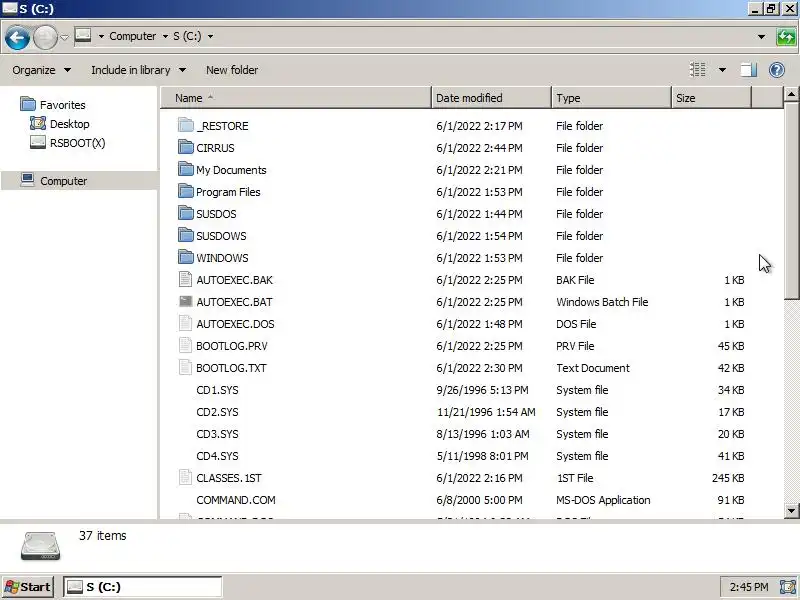This screenshot has height=600, width=800.
Task: Select the _RESTORE folder icon
Action: (x=186, y=125)
